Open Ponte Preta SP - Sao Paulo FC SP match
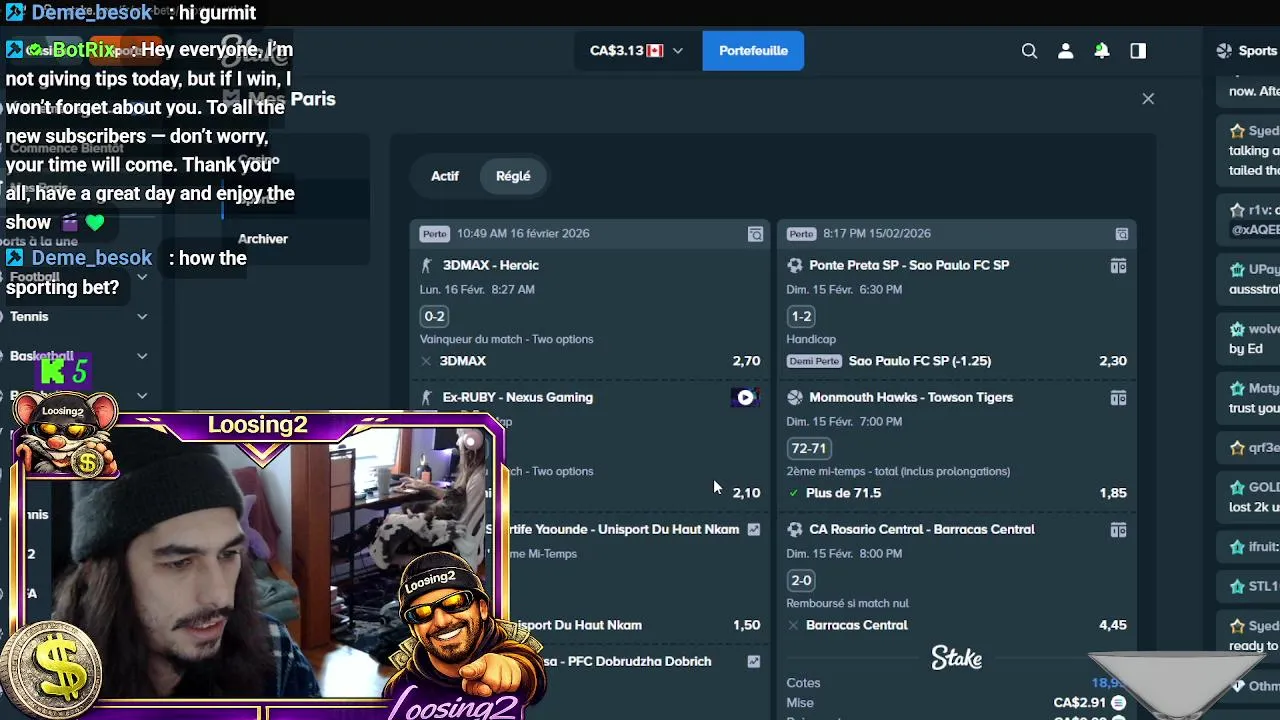Image resolution: width=1280 pixels, height=720 pixels. point(909,266)
